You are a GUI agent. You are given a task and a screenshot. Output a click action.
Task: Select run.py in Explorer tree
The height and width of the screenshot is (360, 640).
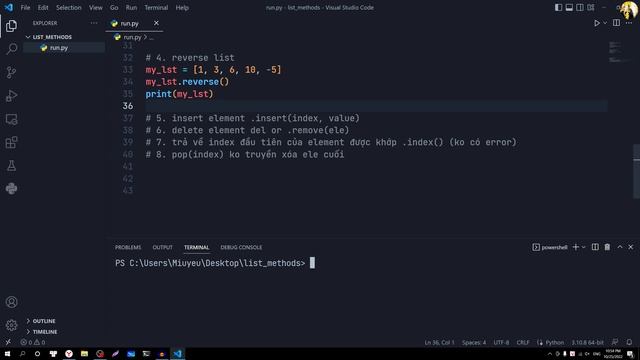[x=64, y=48]
